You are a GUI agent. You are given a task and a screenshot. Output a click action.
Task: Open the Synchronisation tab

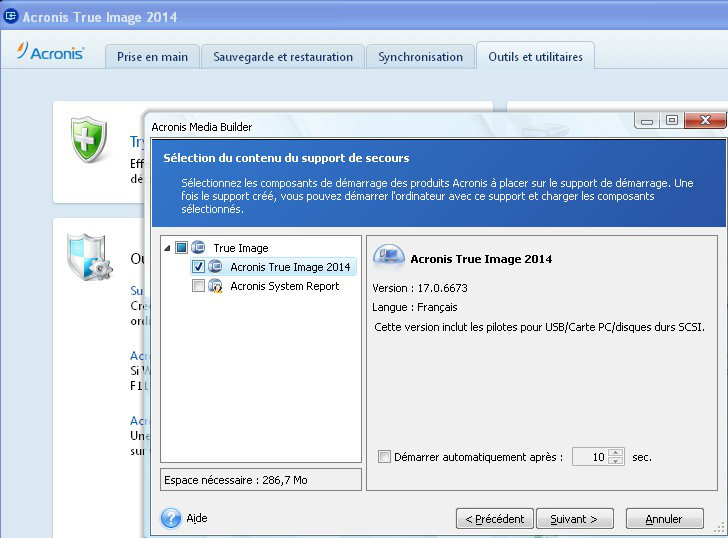pos(420,57)
